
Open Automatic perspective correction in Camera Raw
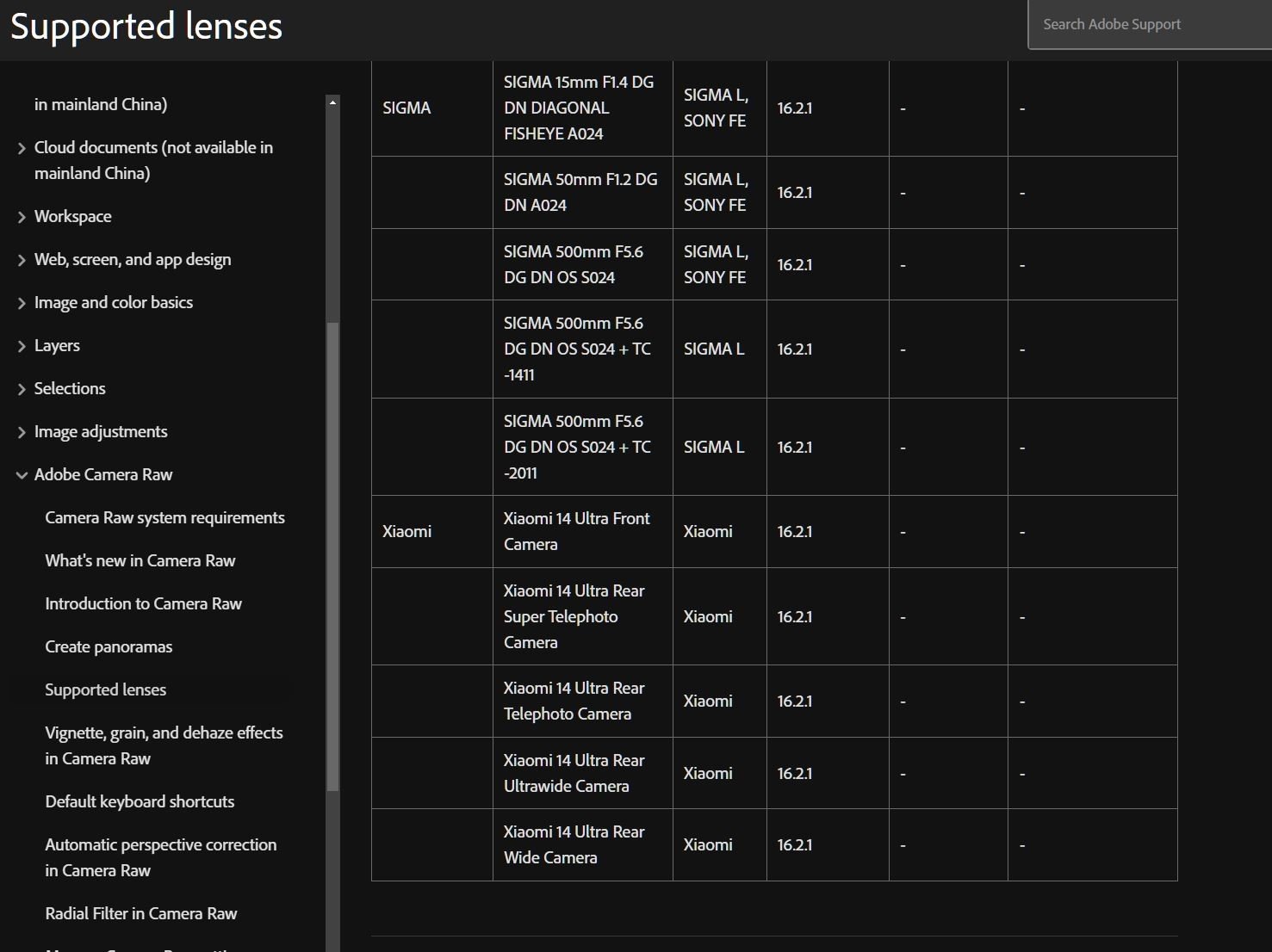(x=160, y=857)
